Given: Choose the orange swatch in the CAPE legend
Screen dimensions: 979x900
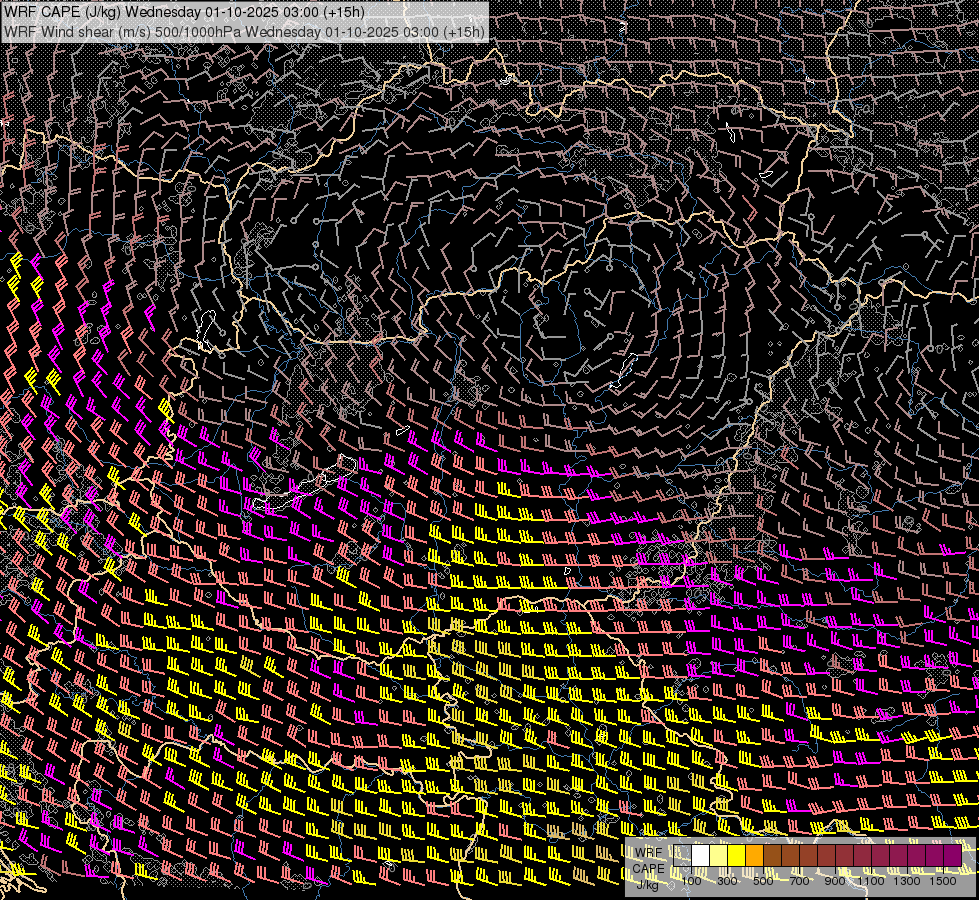Looking at the screenshot, I should click(755, 856).
